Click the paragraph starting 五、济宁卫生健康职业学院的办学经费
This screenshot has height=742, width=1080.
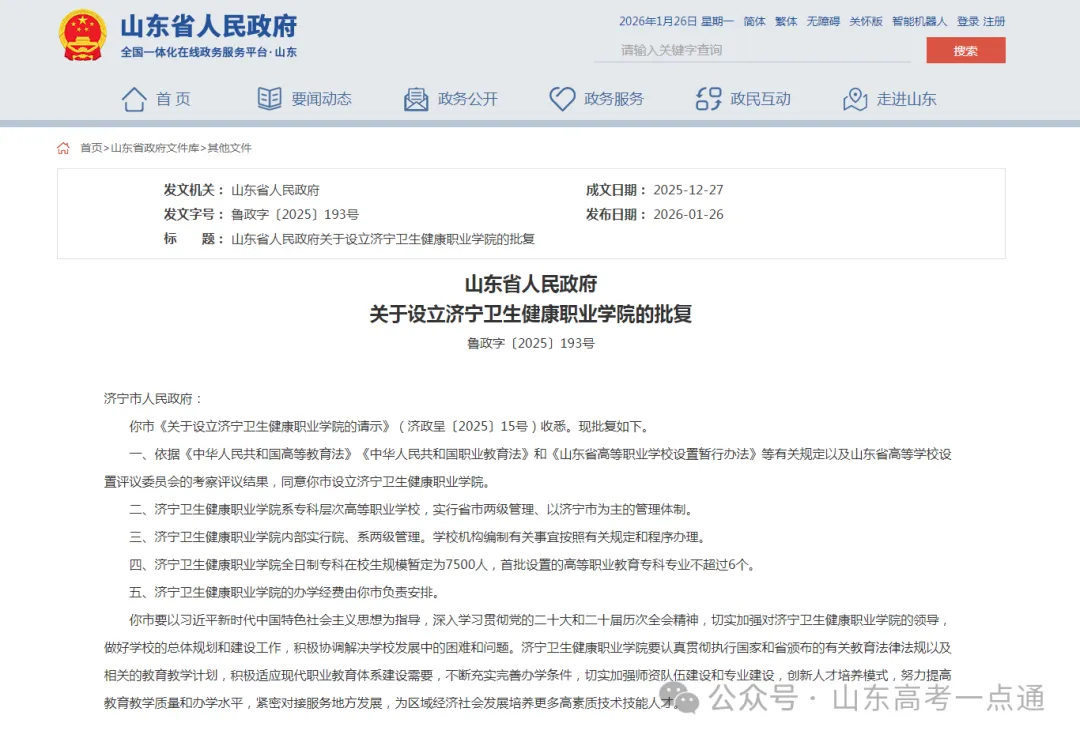click(287, 592)
